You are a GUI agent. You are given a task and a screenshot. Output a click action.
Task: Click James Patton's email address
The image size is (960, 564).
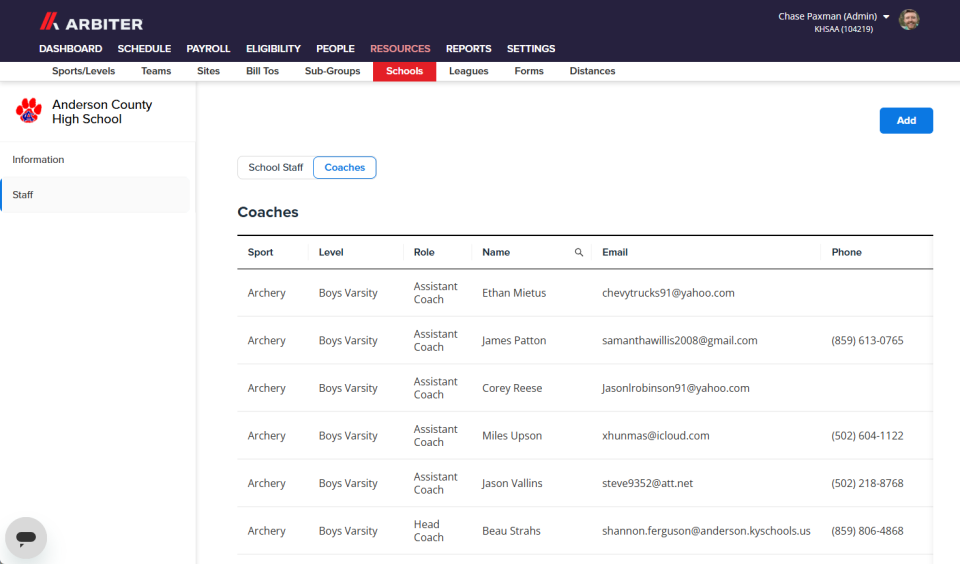680,340
